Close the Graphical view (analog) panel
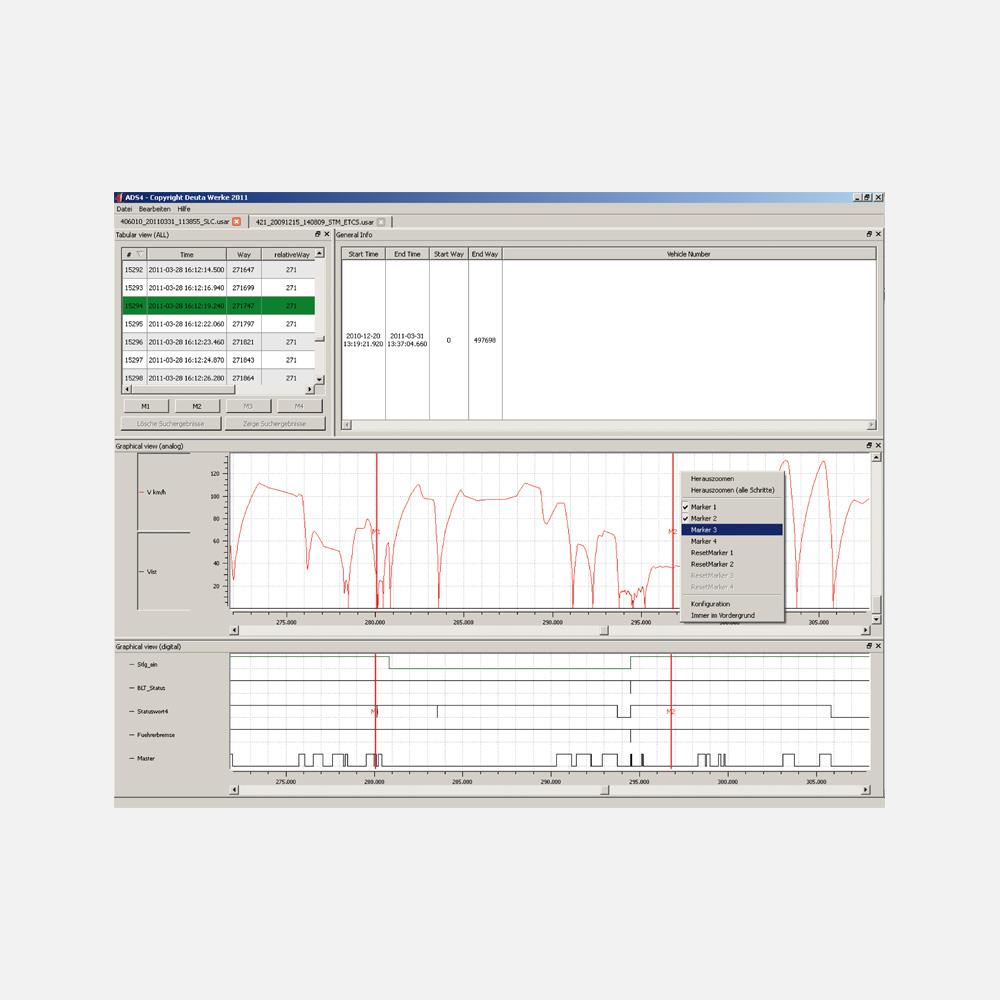Viewport: 1000px width, 1000px height. tap(878, 445)
